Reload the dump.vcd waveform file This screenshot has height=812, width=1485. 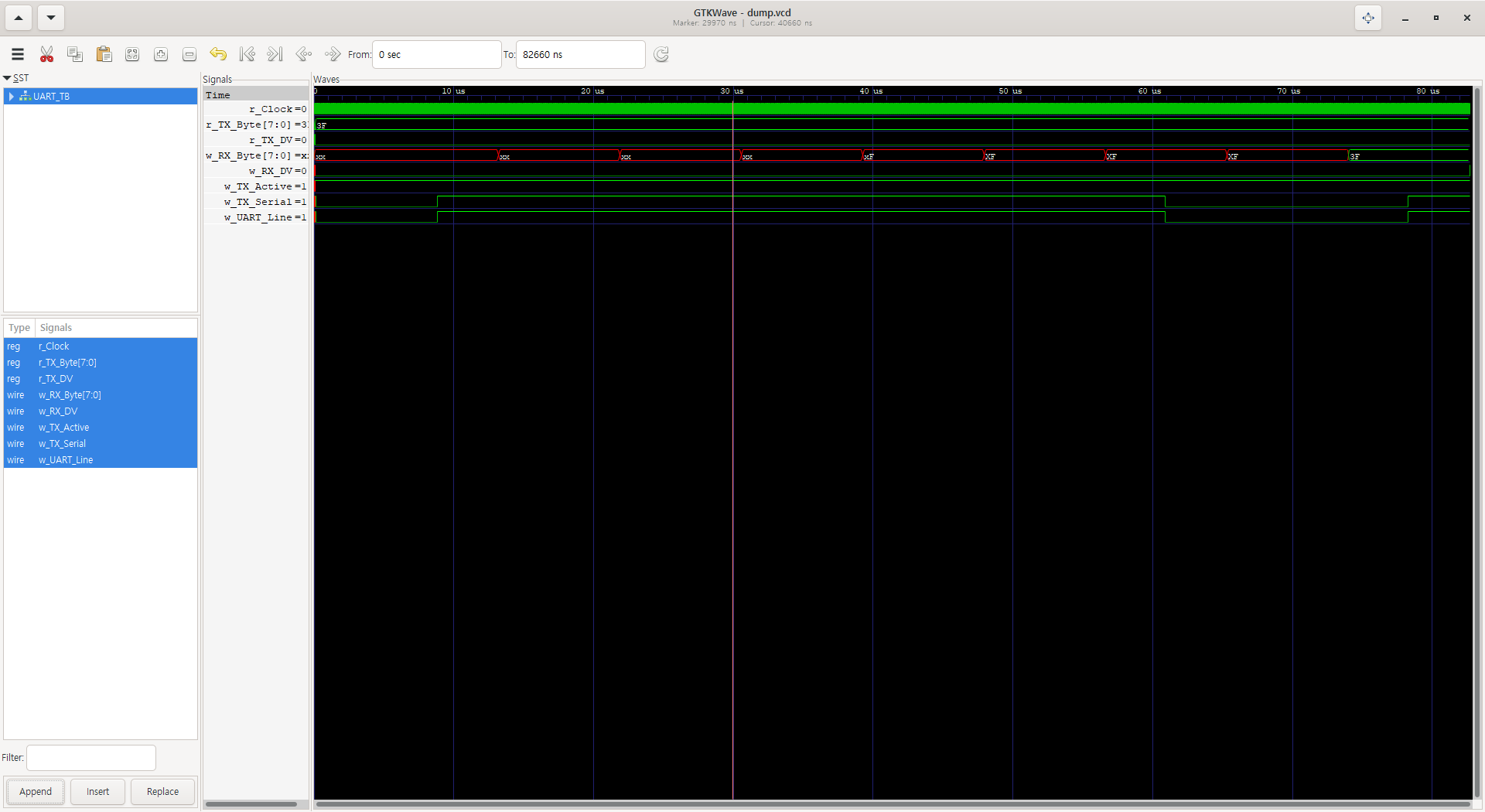(661, 54)
